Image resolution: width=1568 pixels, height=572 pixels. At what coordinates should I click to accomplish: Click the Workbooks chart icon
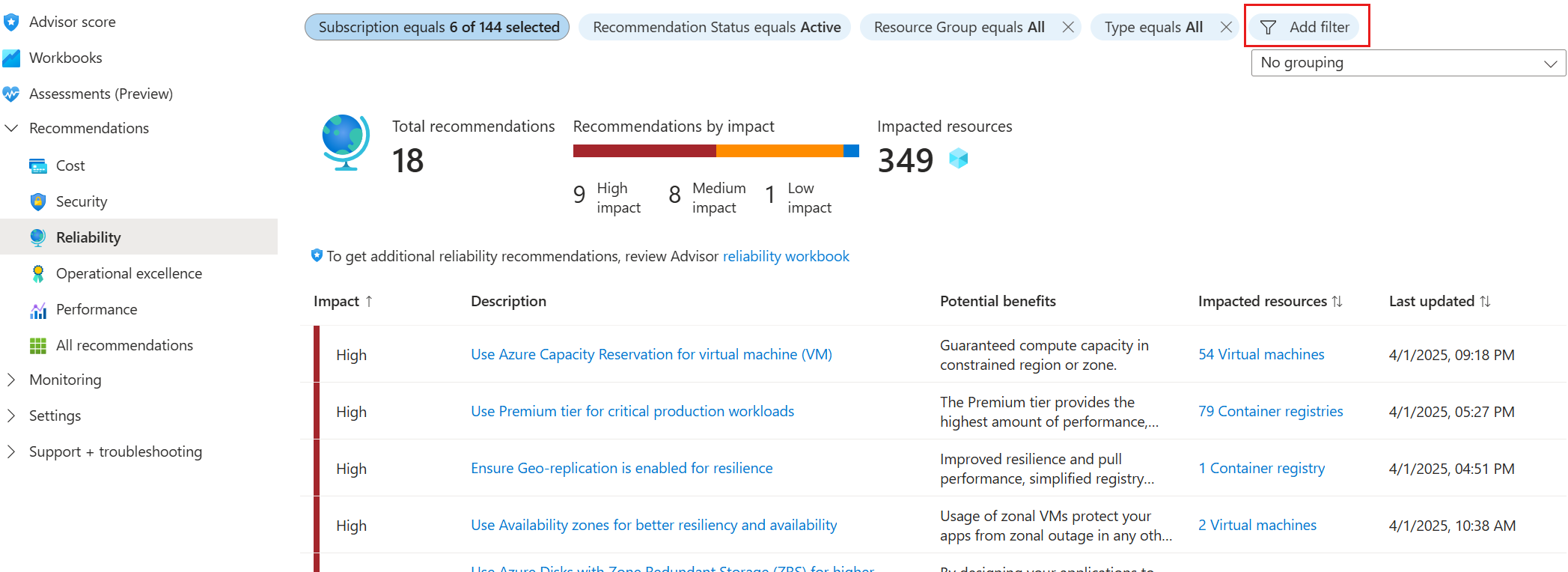(11, 58)
